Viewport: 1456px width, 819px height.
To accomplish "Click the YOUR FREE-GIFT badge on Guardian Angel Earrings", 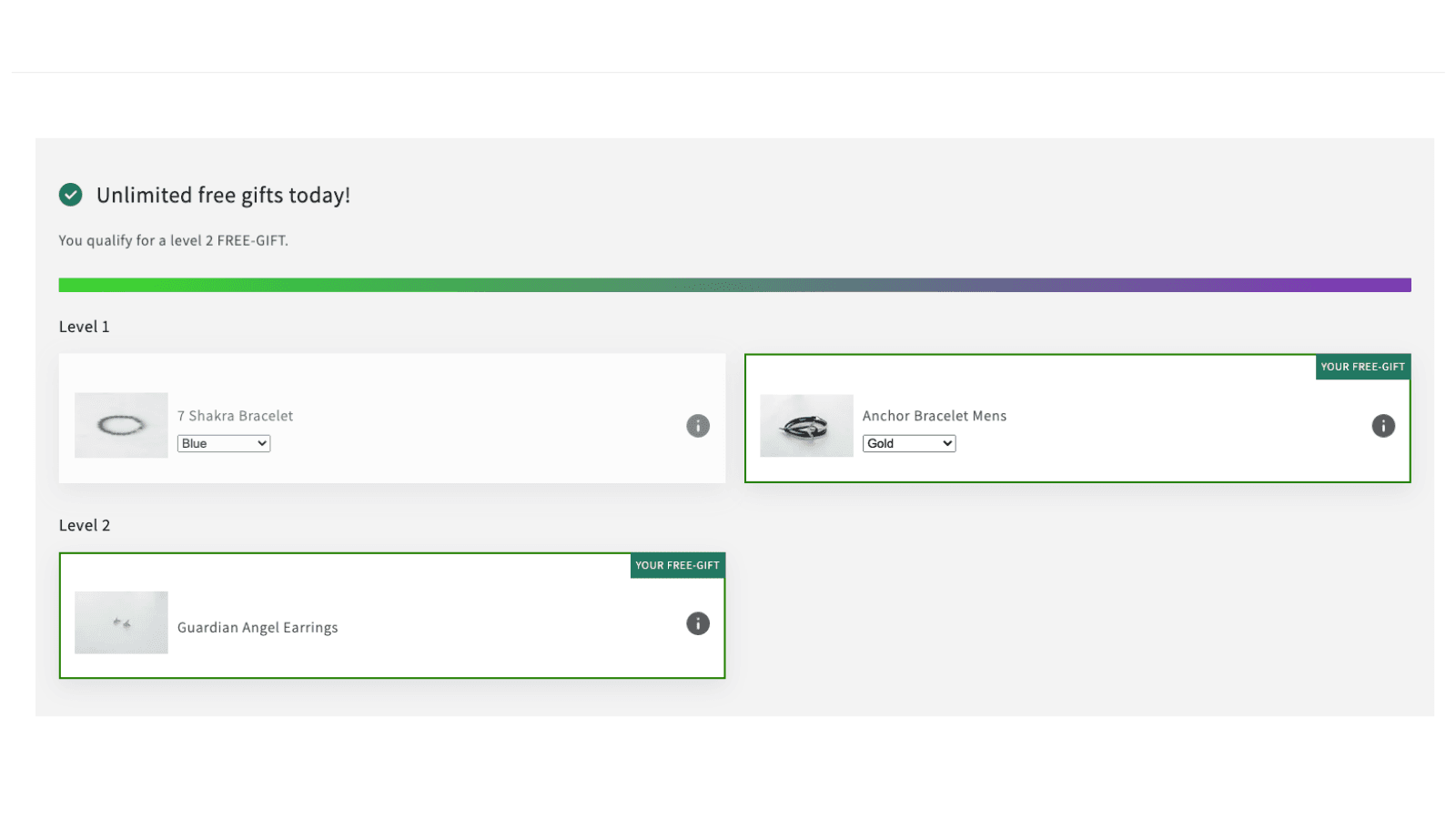I will pyautogui.click(x=677, y=565).
